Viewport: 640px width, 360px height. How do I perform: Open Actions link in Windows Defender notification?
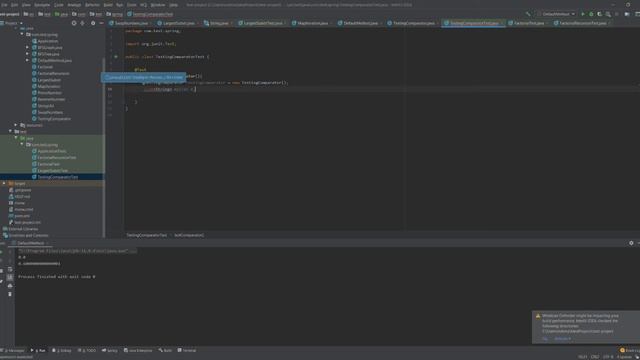tap(563, 339)
